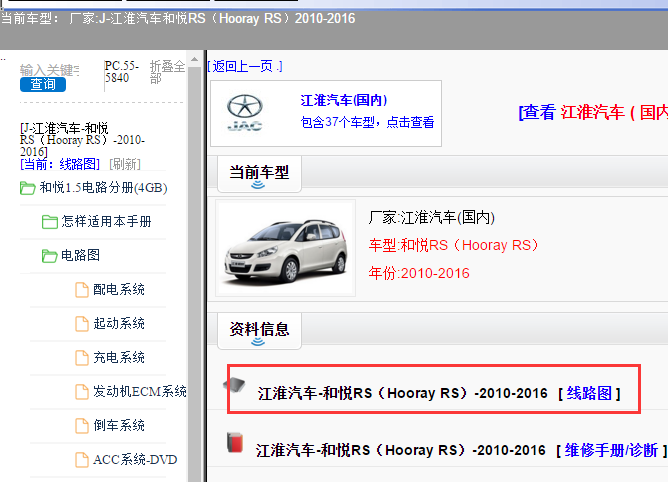This screenshot has width=668, height=482.
Task: Click the page icon beside 配电系统
Action: point(82,290)
